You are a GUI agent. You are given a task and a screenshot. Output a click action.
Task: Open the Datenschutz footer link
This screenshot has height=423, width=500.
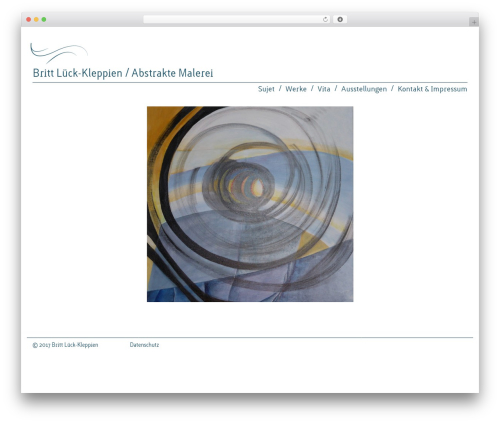click(144, 345)
